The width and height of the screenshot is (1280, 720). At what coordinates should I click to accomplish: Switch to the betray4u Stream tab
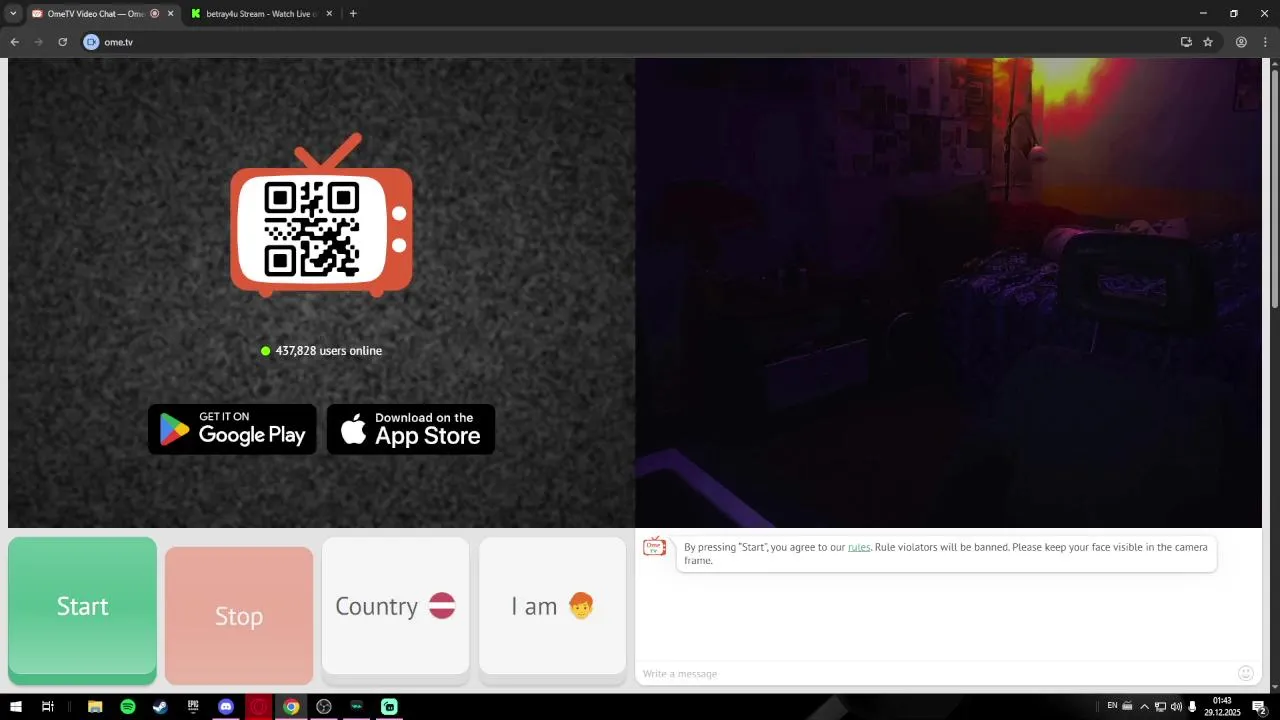(263, 14)
